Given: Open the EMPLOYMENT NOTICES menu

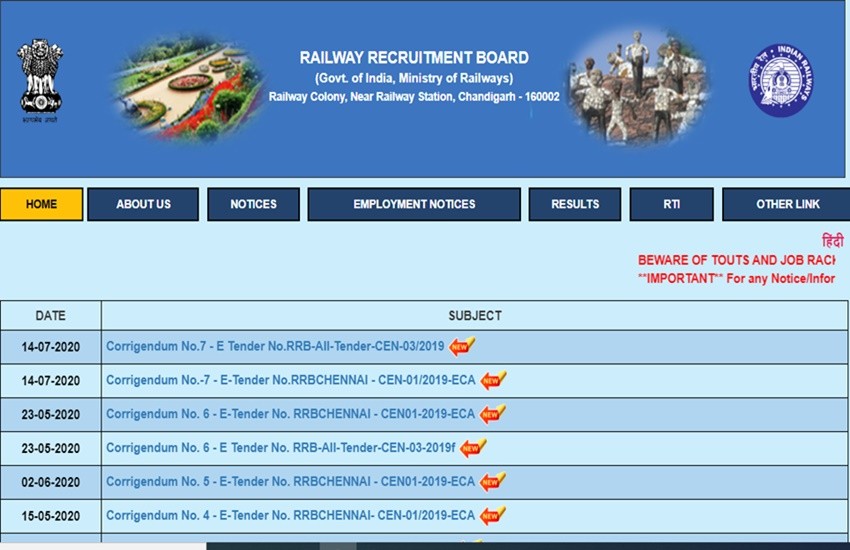Looking at the screenshot, I should pyautogui.click(x=414, y=204).
